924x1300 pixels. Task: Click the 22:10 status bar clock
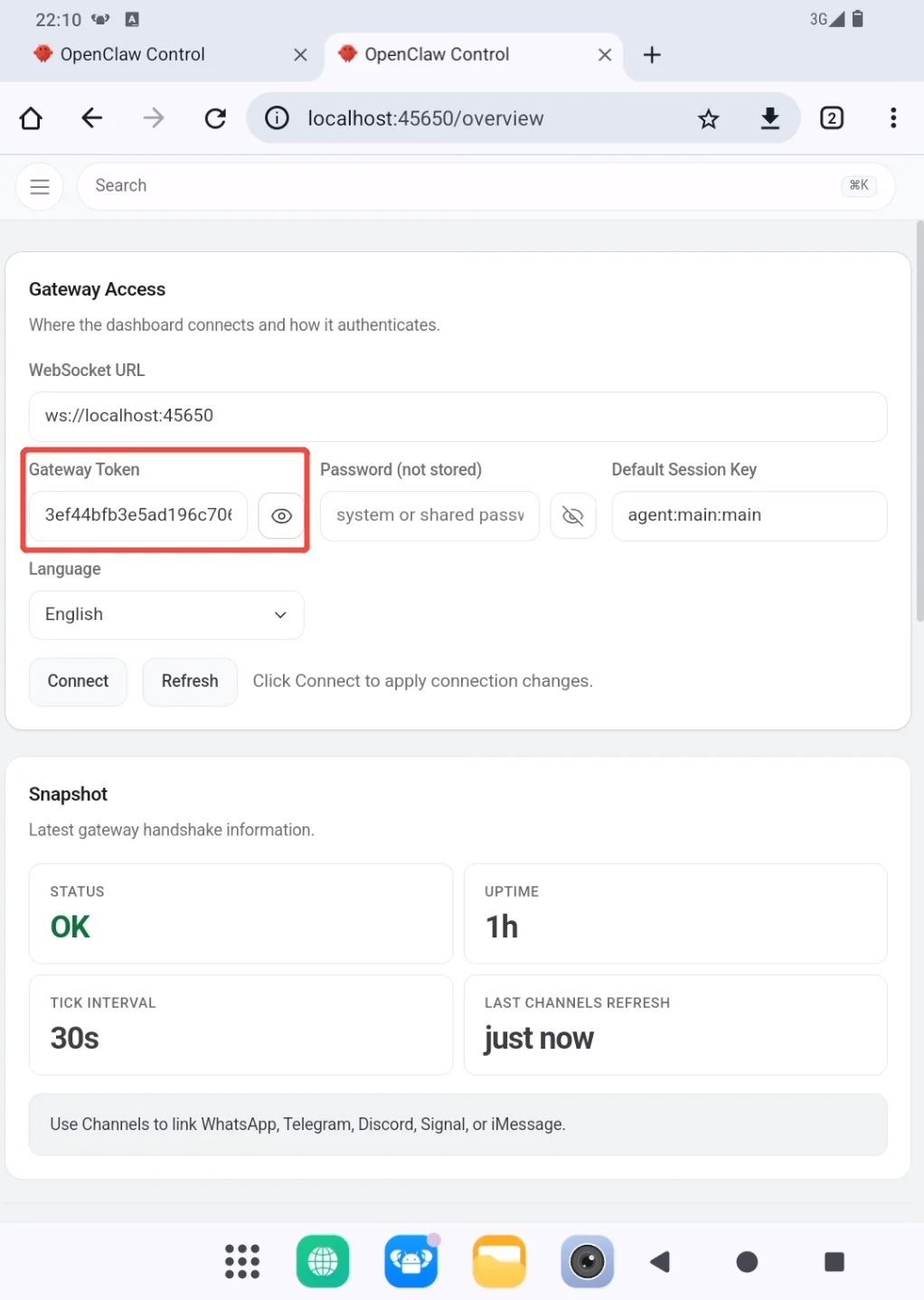(58, 20)
